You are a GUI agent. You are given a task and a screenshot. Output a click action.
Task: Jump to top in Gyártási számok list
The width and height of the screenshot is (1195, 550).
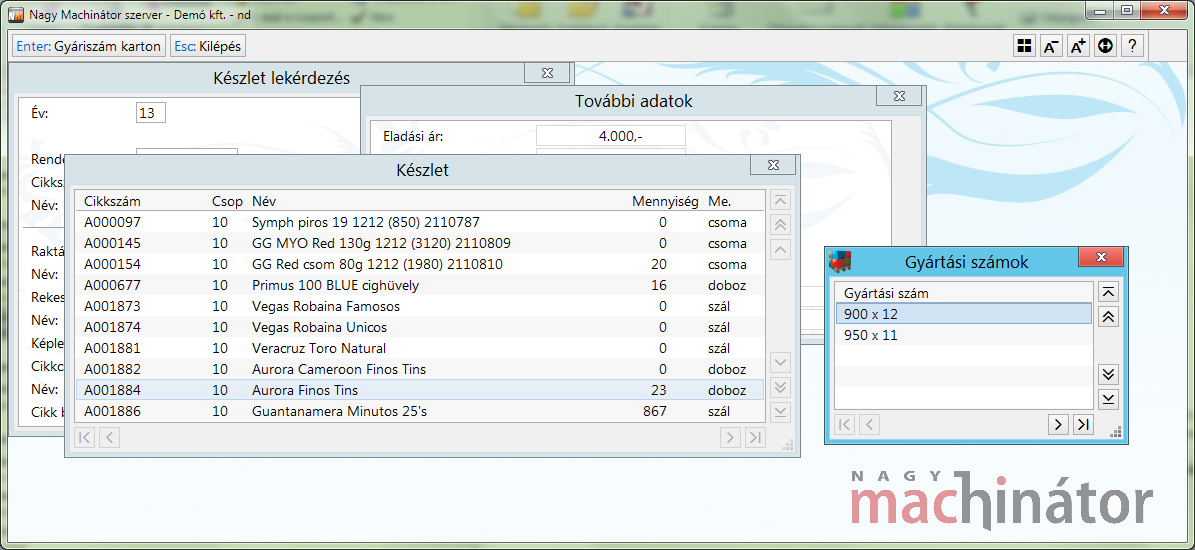click(1109, 292)
